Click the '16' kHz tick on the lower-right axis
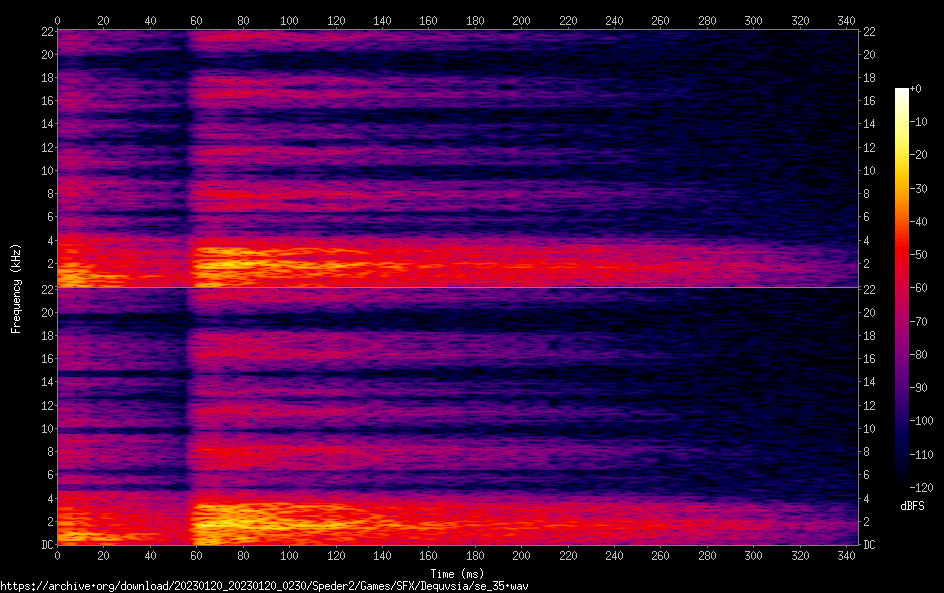Screen dimensions: 944x593 [870, 359]
